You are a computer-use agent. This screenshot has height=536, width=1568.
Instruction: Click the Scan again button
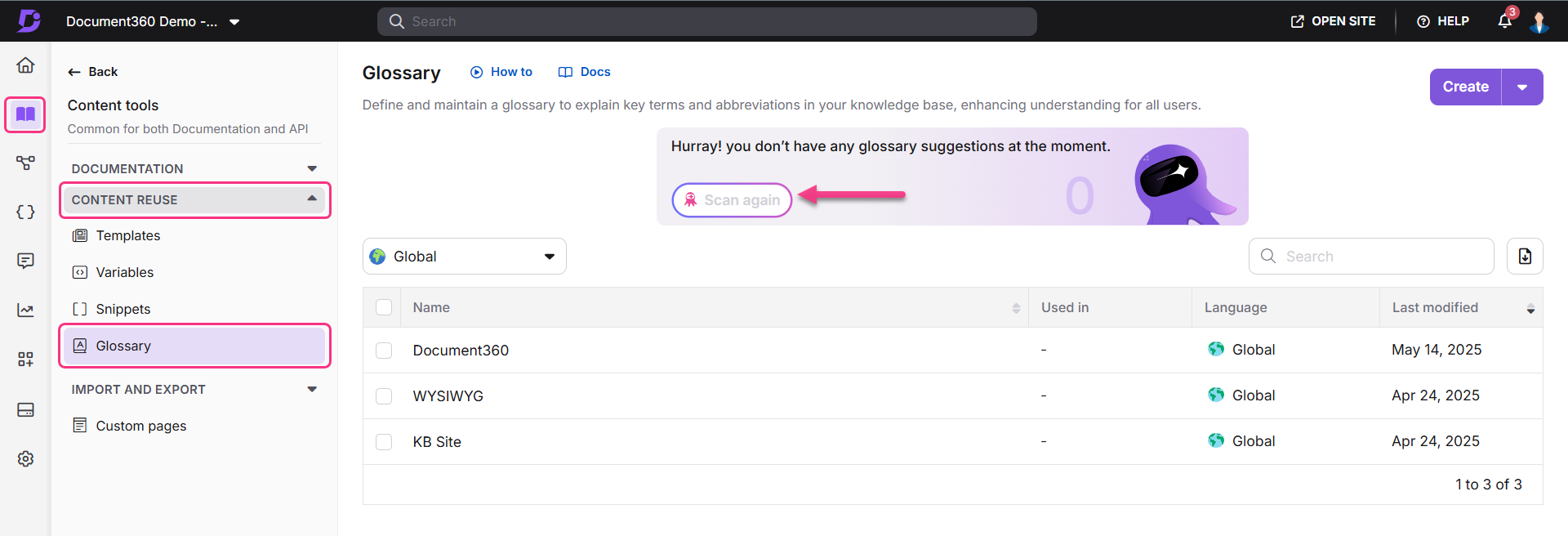(732, 200)
